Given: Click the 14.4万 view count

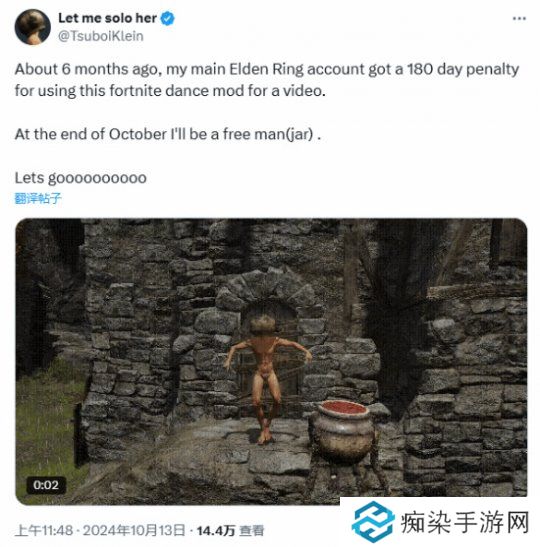Looking at the screenshot, I should pyautogui.click(x=216, y=531).
